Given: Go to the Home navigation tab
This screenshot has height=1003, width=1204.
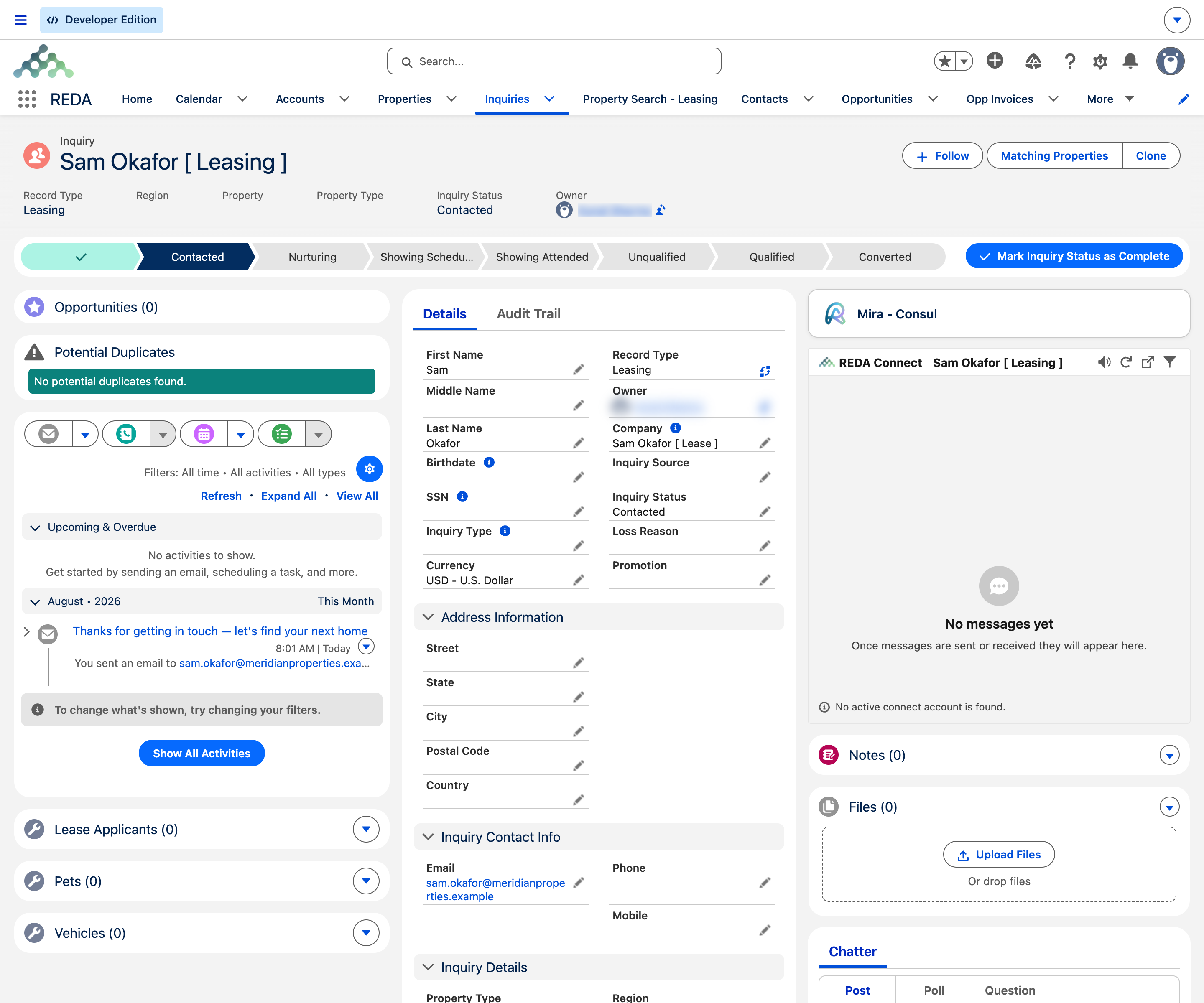Looking at the screenshot, I should click(136, 99).
